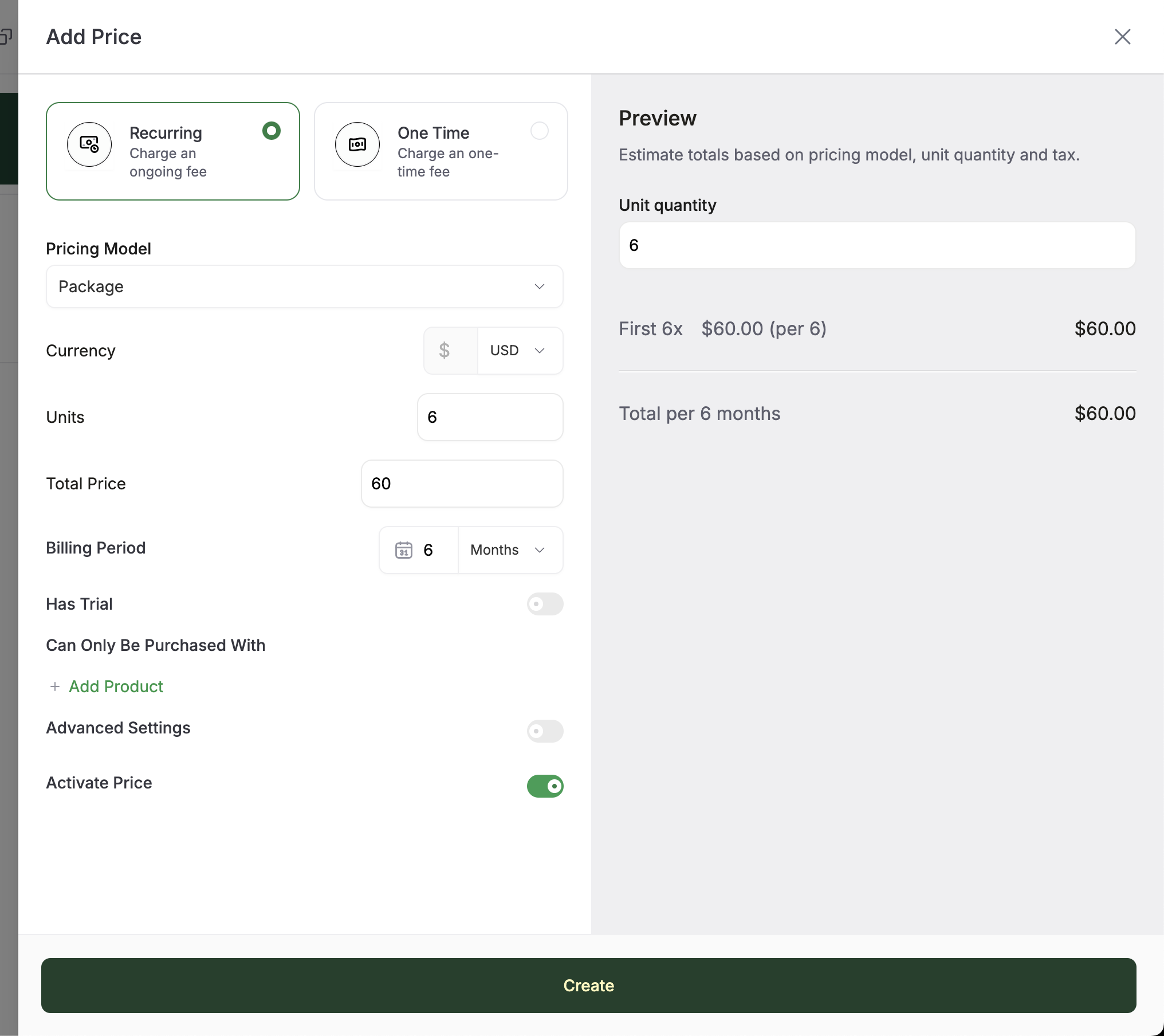Enable the Has Trial toggle
The width and height of the screenshot is (1164, 1036).
tap(545, 604)
